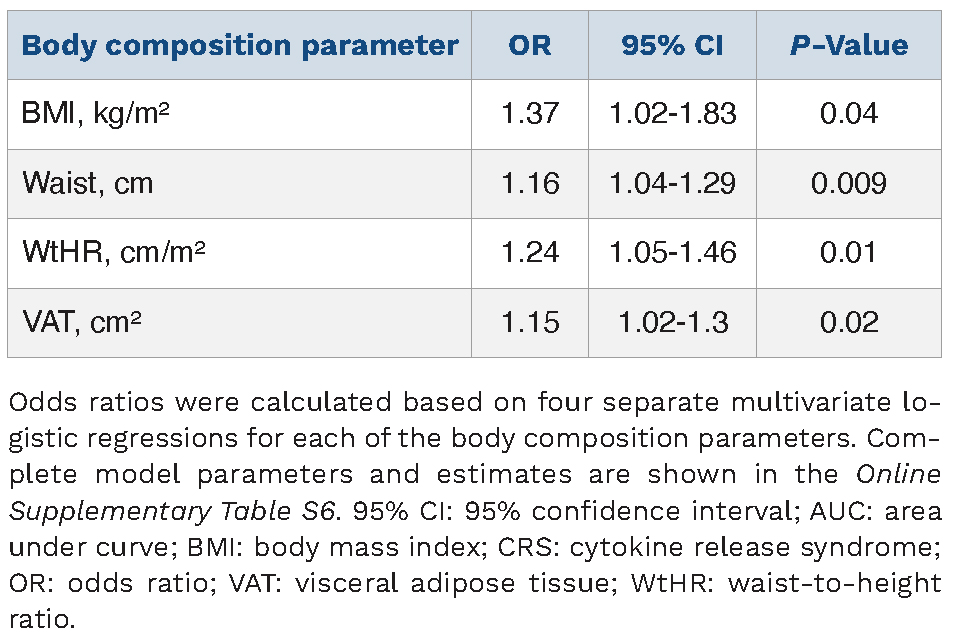Click the 95% CI column header
Viewport: 956px width, 636px height.
click(672, 46)
